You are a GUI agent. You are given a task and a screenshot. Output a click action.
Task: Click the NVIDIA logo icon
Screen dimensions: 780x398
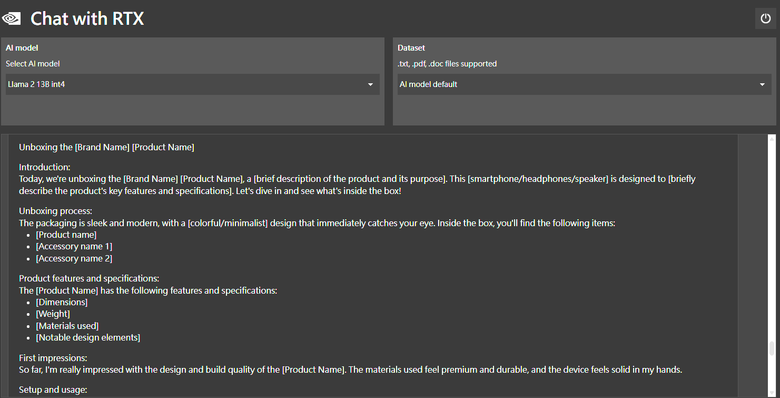pos(11,19)
